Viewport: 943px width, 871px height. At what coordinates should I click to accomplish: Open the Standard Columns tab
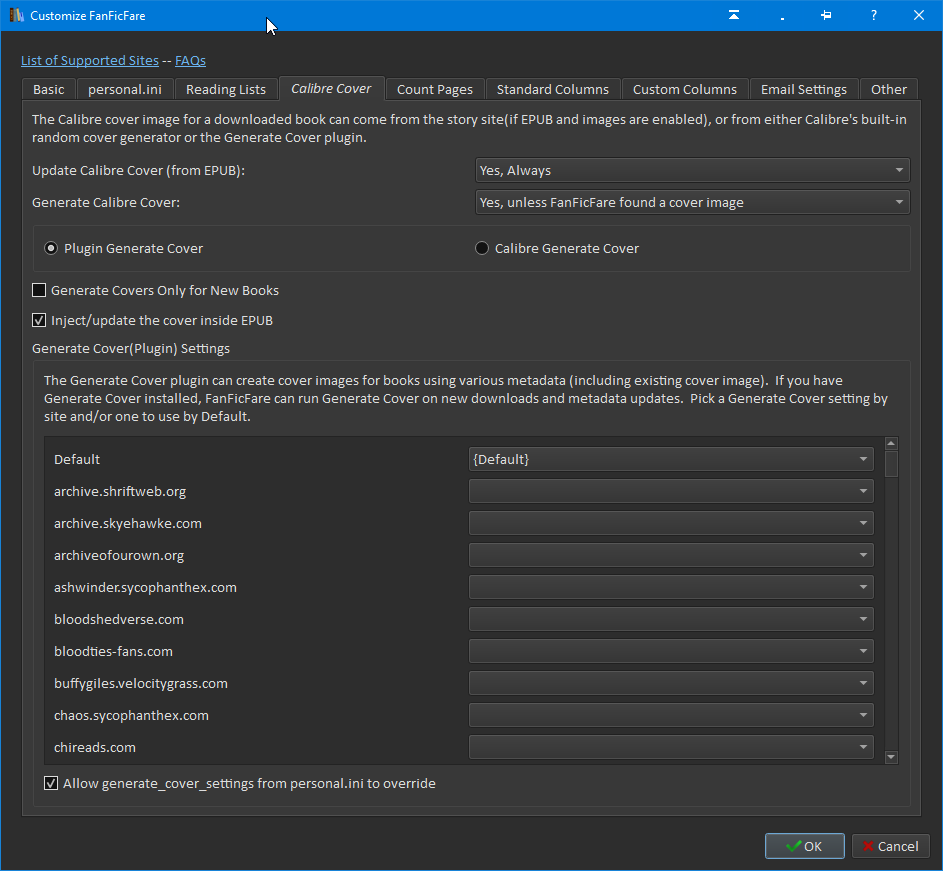tap(553, 89)
